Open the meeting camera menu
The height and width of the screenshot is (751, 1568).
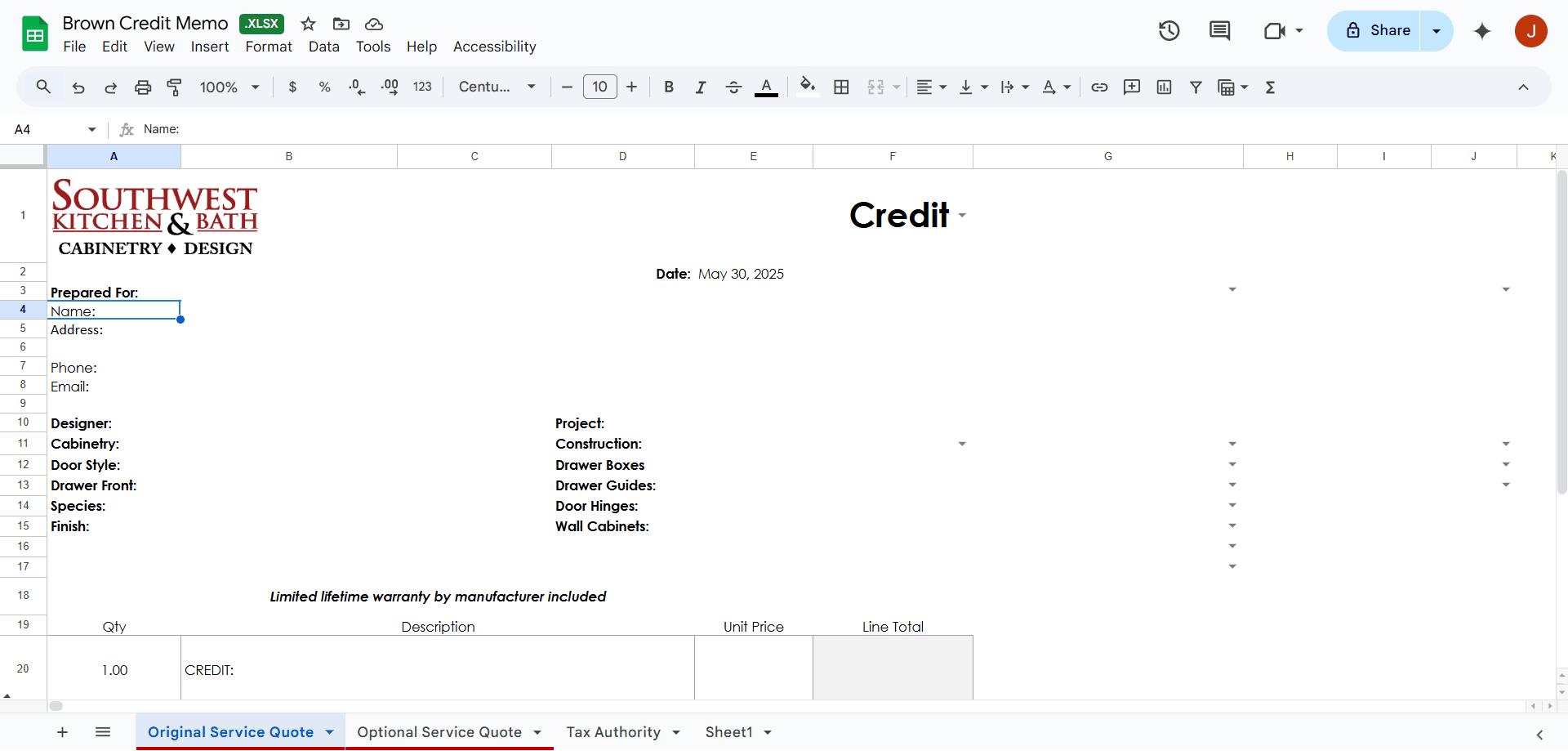point(1283,31)
